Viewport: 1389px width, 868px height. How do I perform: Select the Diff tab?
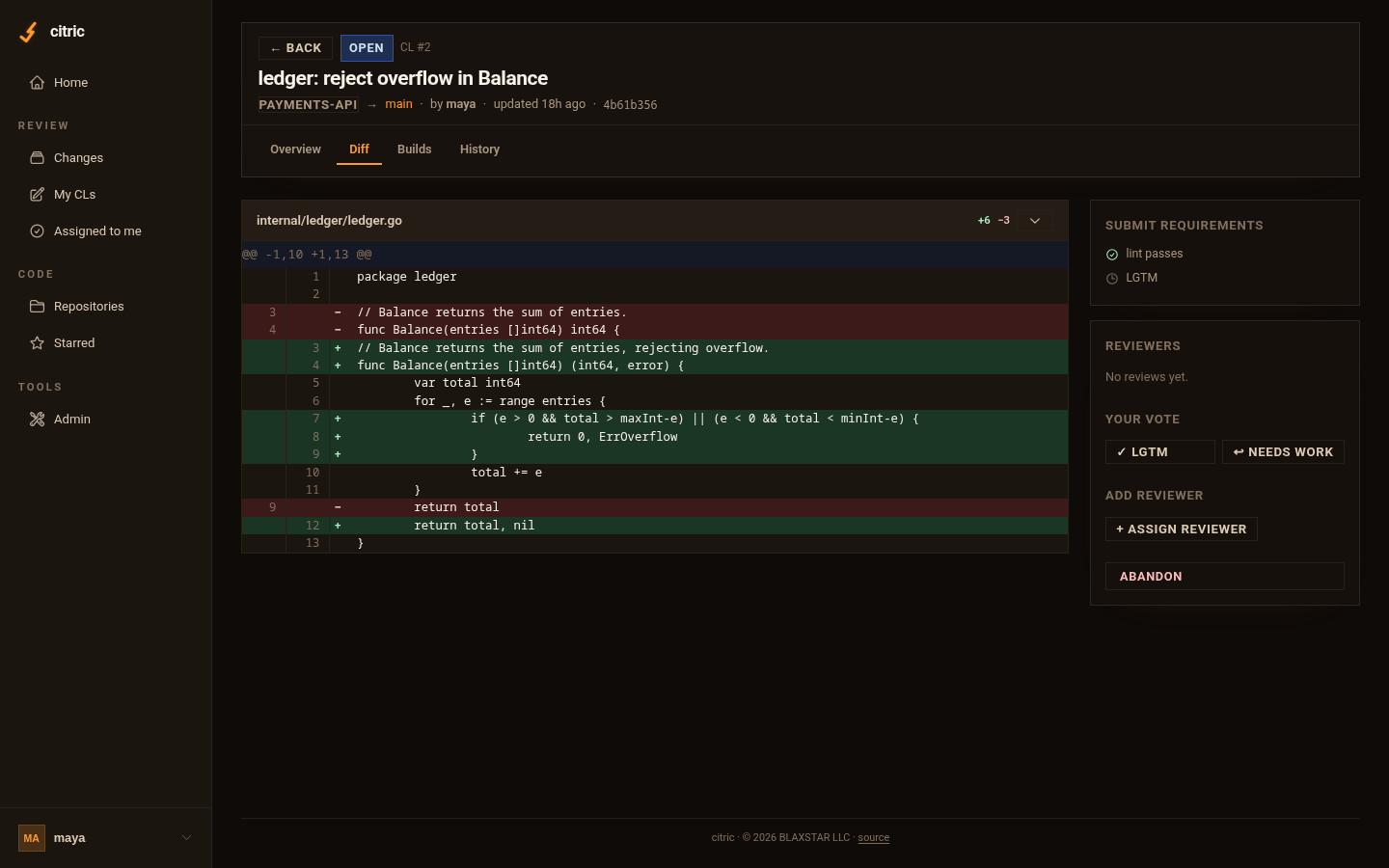click(x=359, y=149)
